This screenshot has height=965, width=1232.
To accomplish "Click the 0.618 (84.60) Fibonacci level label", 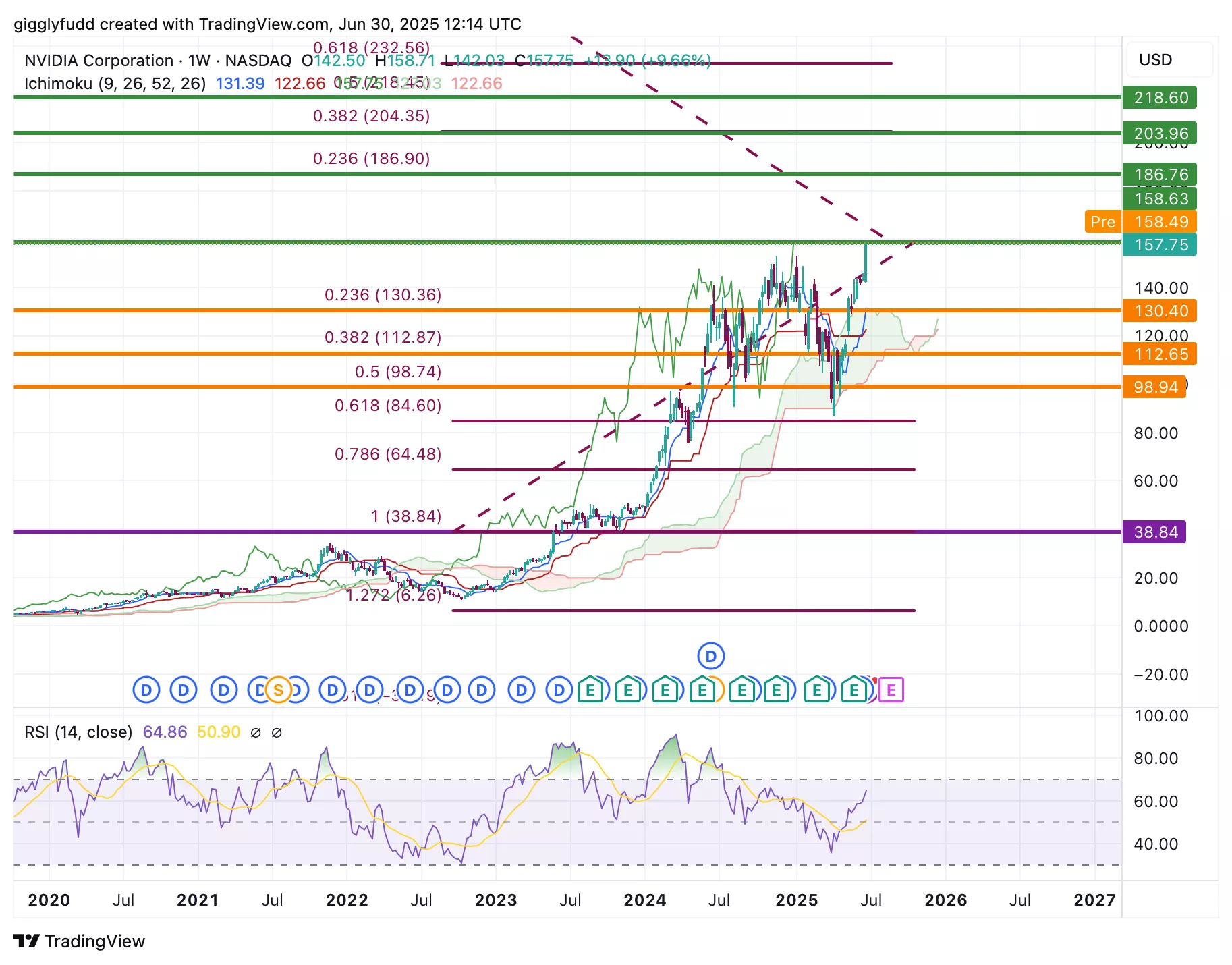I will click(x=388, y=406).
